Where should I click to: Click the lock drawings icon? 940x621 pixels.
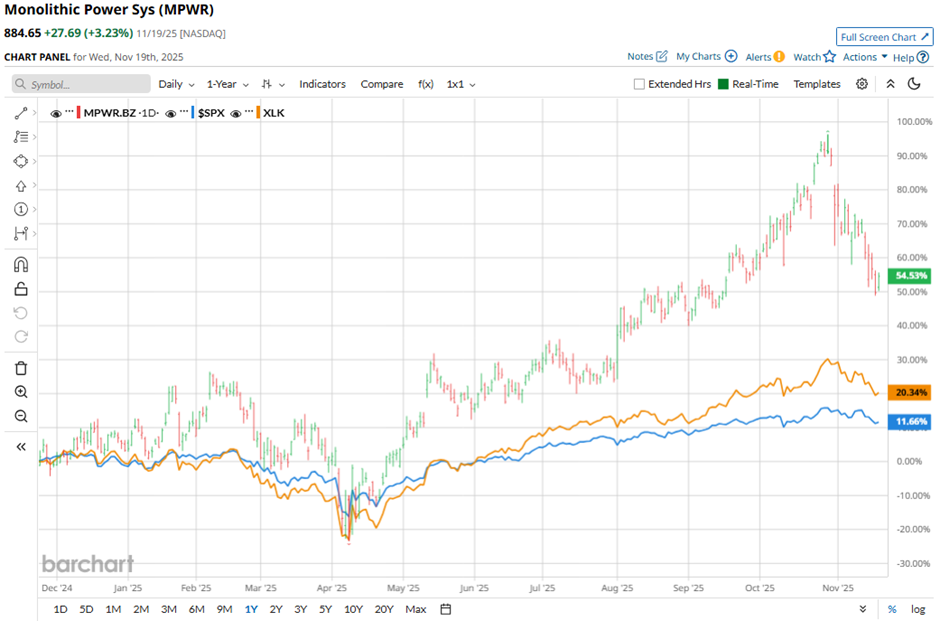pyautogui.click(x=21, y=289)
